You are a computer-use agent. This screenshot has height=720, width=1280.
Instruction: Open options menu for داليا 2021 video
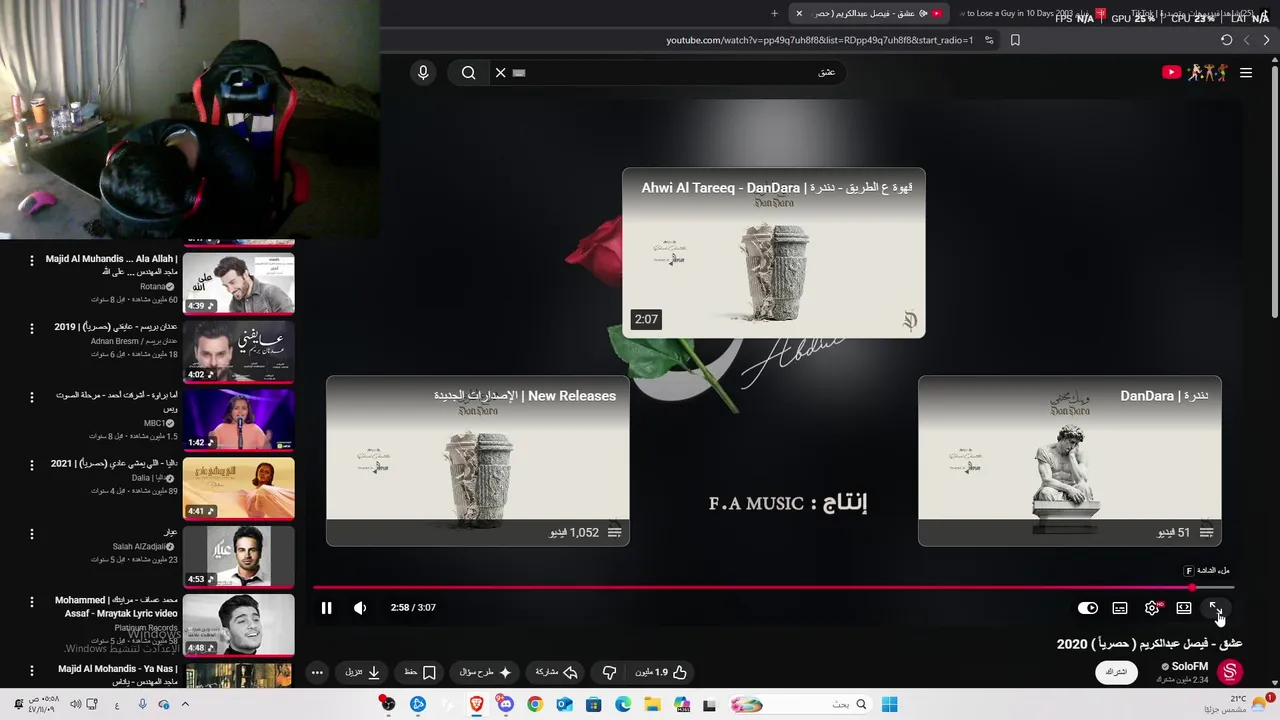pyautogui.click(x=31, y=465)
